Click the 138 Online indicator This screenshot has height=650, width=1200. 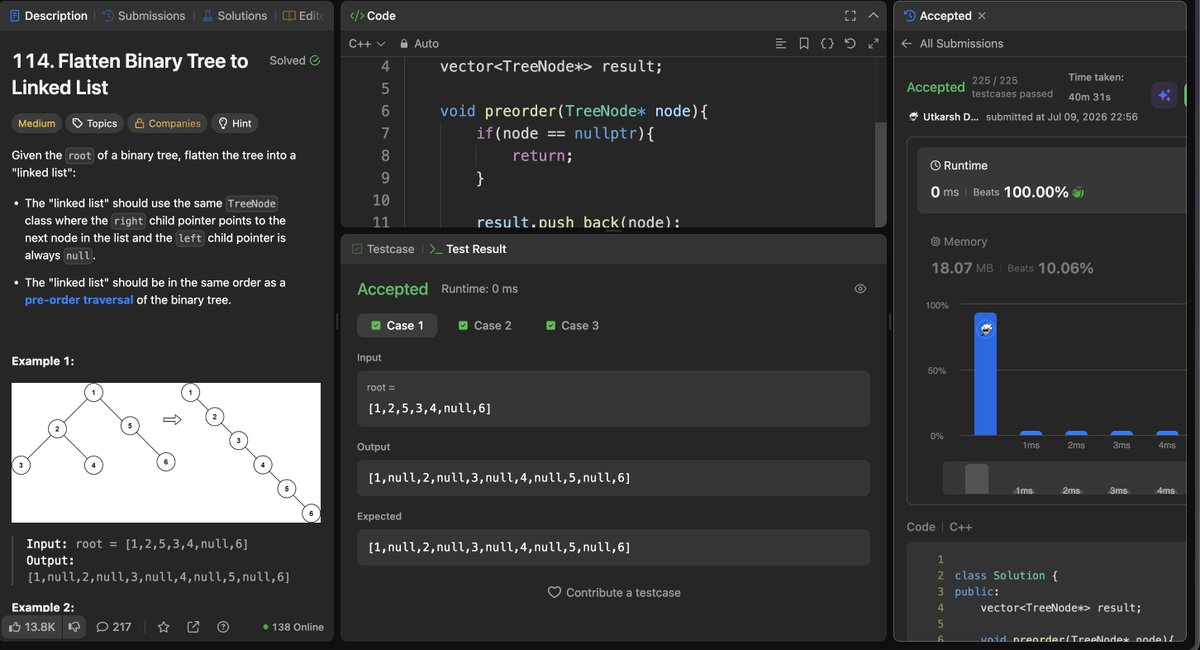tap(293, 627)
